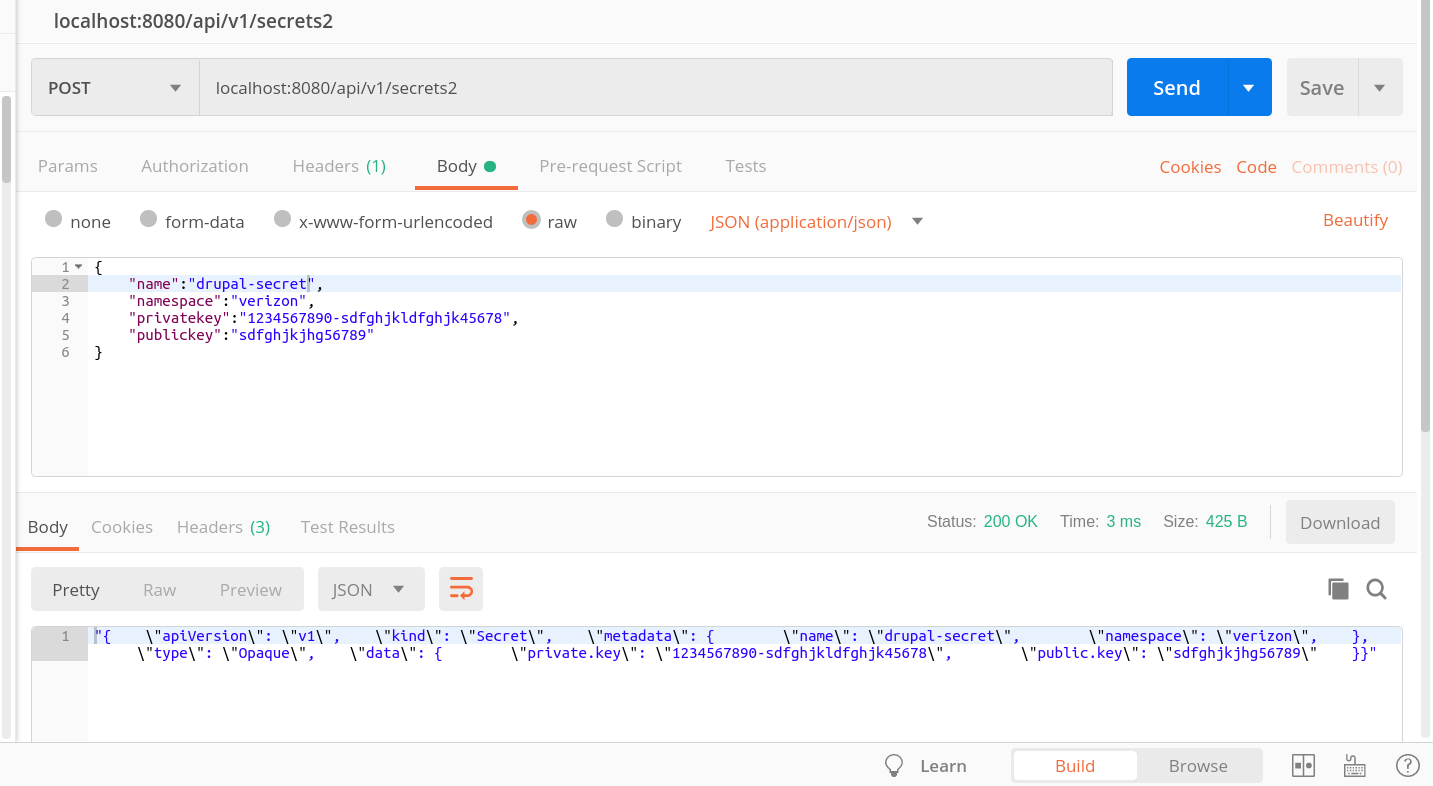Open search within the response body
The height and width of the screenshot is (786, 1433).
pyautogui.click(x=1376, y=589)
